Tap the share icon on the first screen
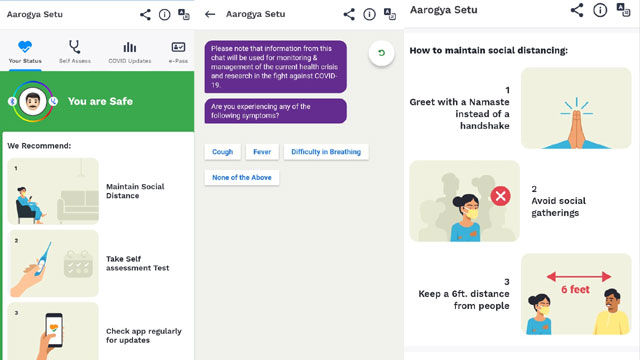This screenshot has height=360, width=640. 145,15
